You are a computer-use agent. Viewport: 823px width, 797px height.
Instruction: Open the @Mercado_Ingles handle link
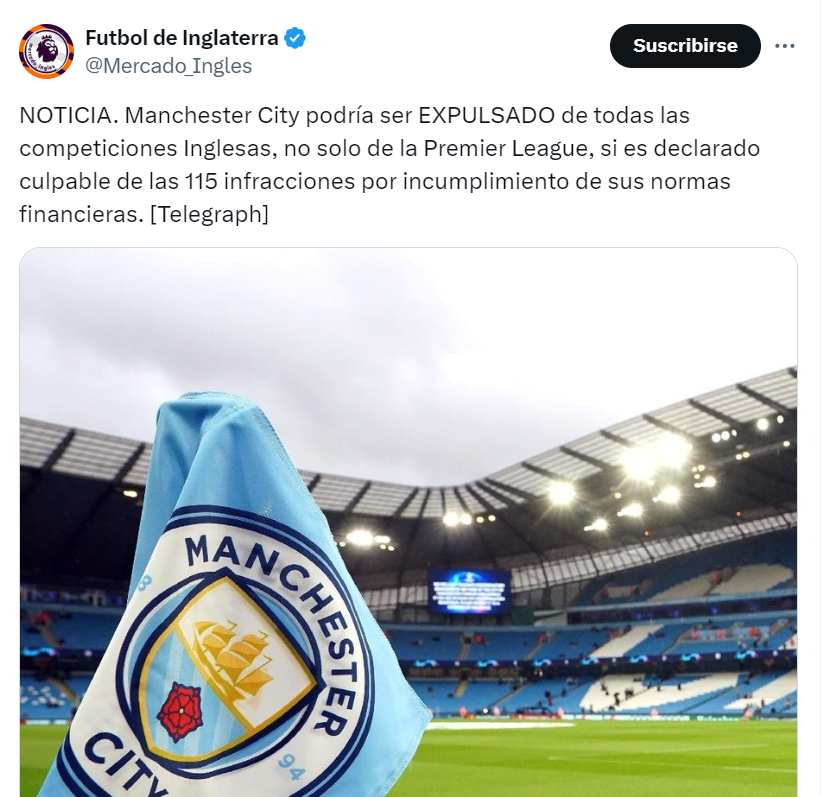pyautogui.click(x=168, y=66)
